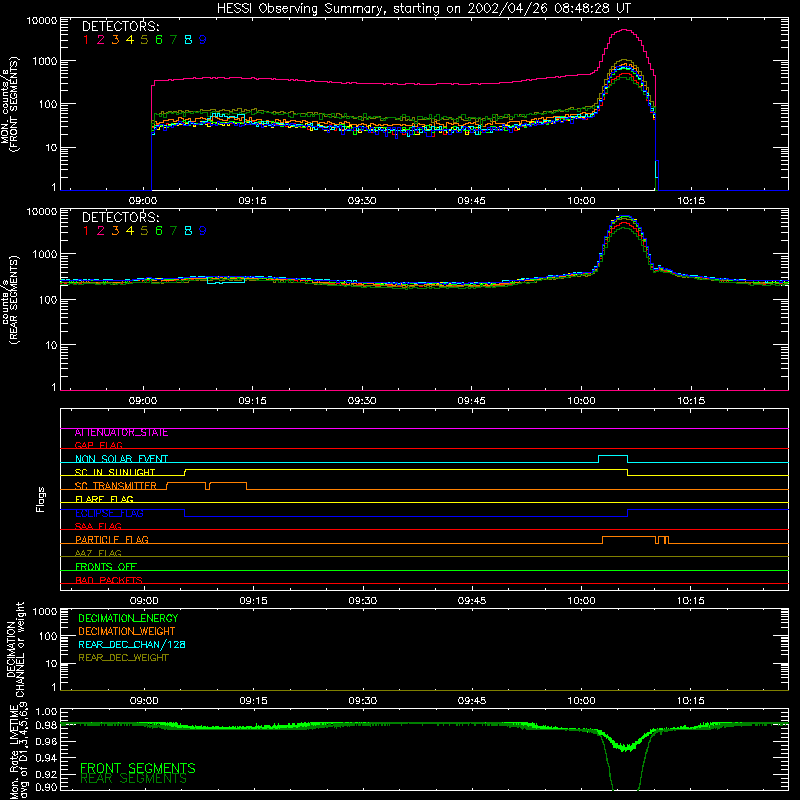Screen dimensions: 800x800
Task: Click the DECIMATION_ENERGY legend entry
Action: tap(128, 618)
